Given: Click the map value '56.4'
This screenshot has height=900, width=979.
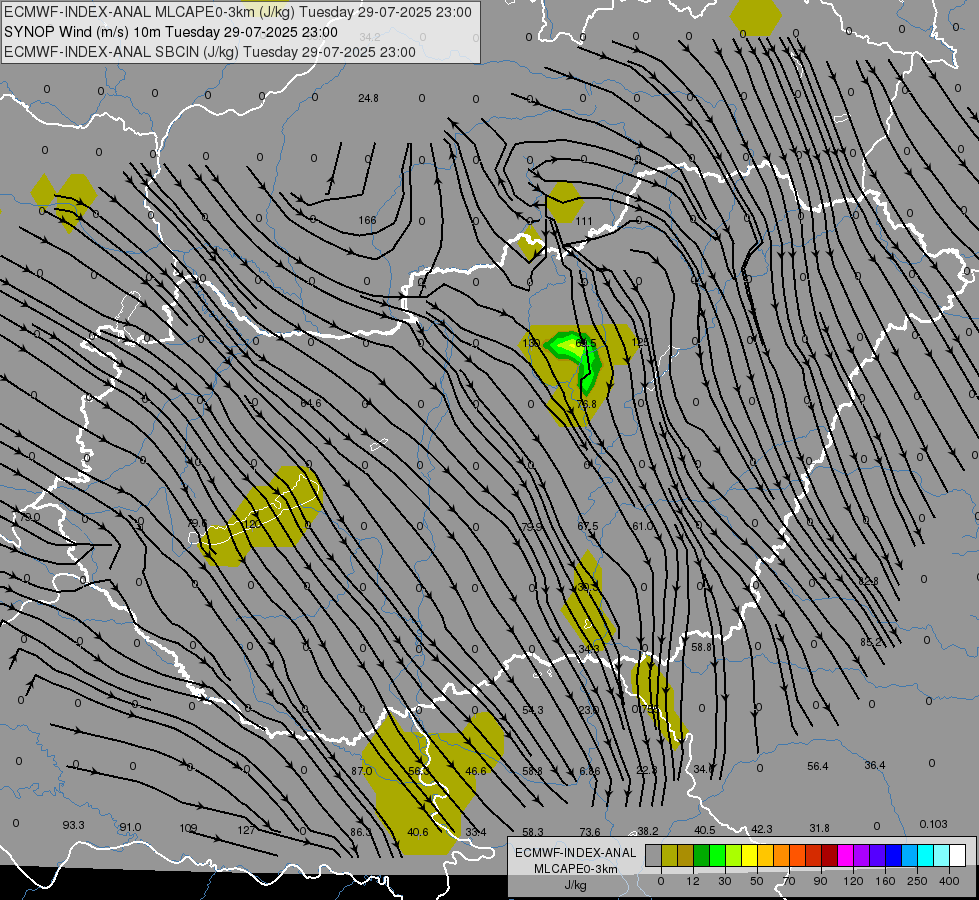Looking at the screenshot, I should [x=817, y=766].
